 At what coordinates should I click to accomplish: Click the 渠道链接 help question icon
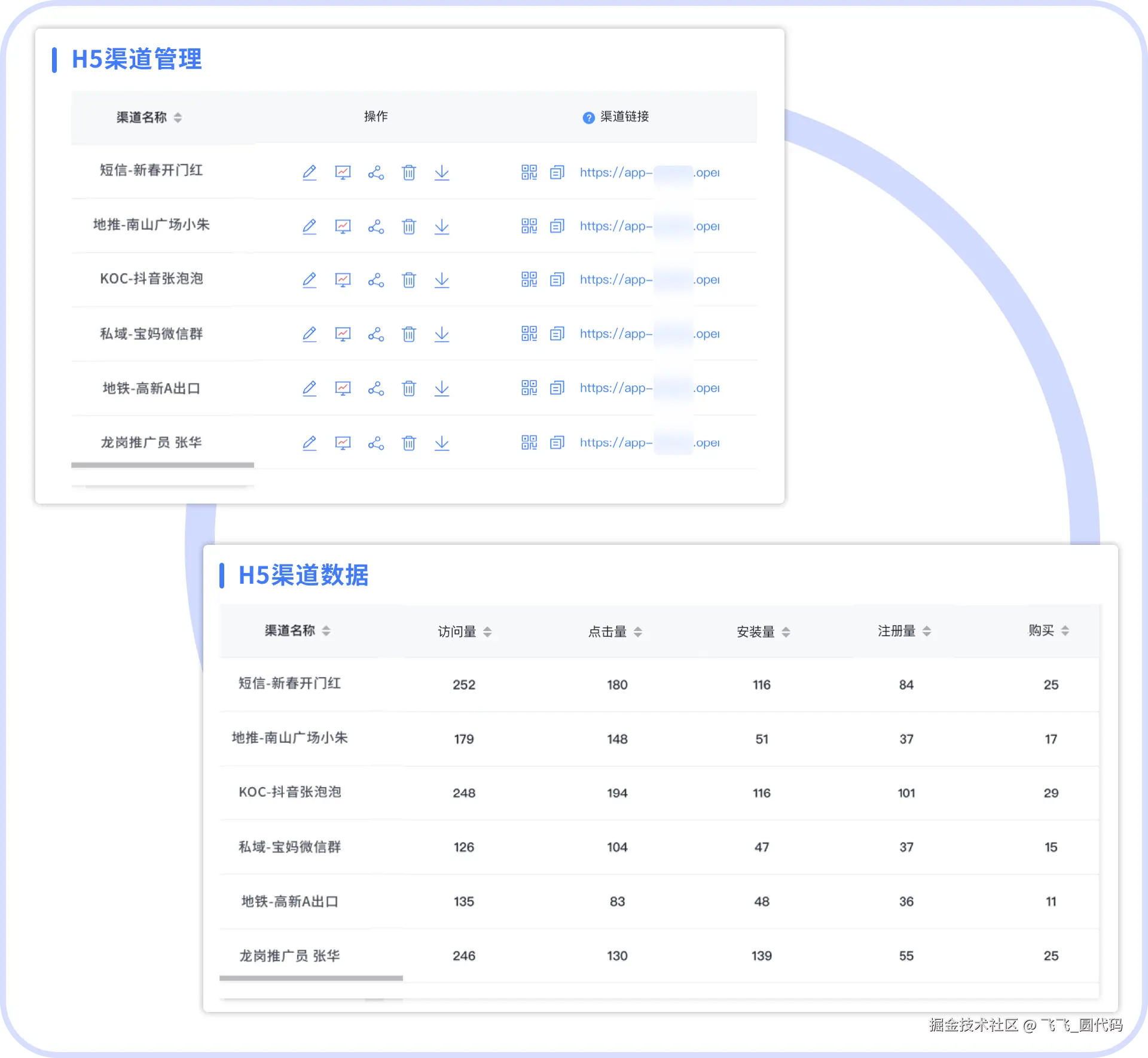[588, 118]
